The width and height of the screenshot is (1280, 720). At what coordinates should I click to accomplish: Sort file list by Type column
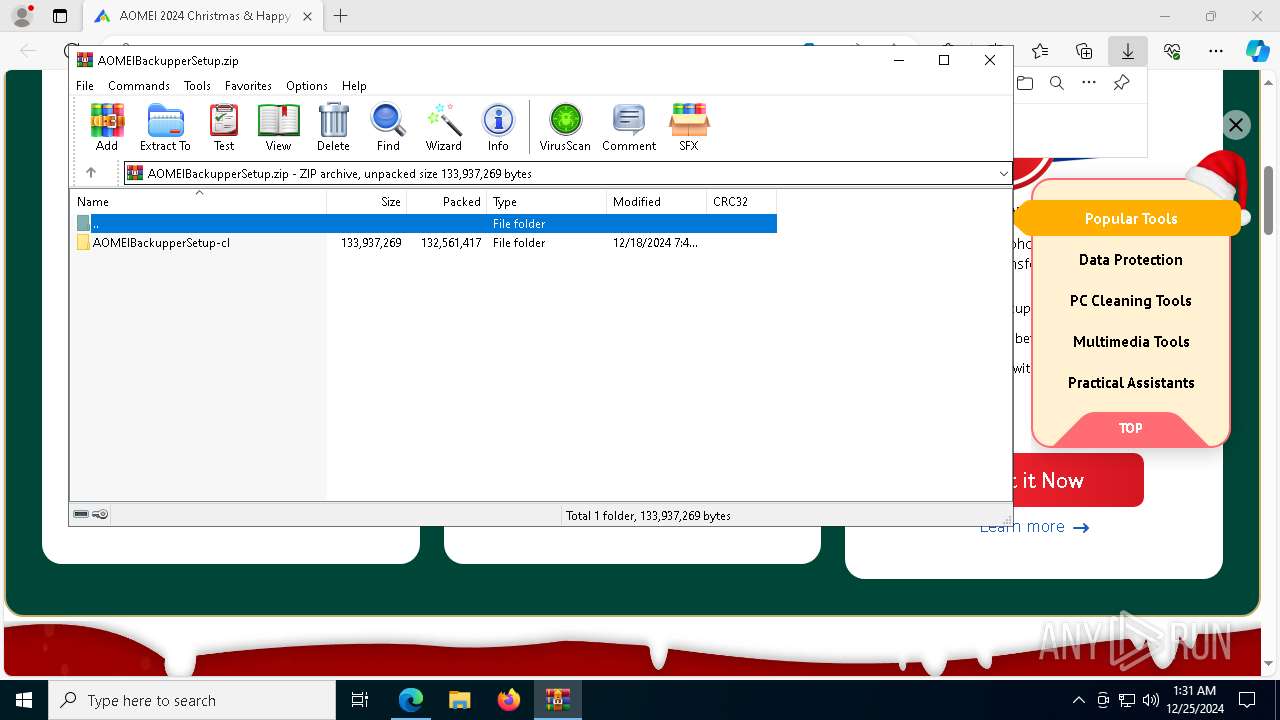point(546,201)
